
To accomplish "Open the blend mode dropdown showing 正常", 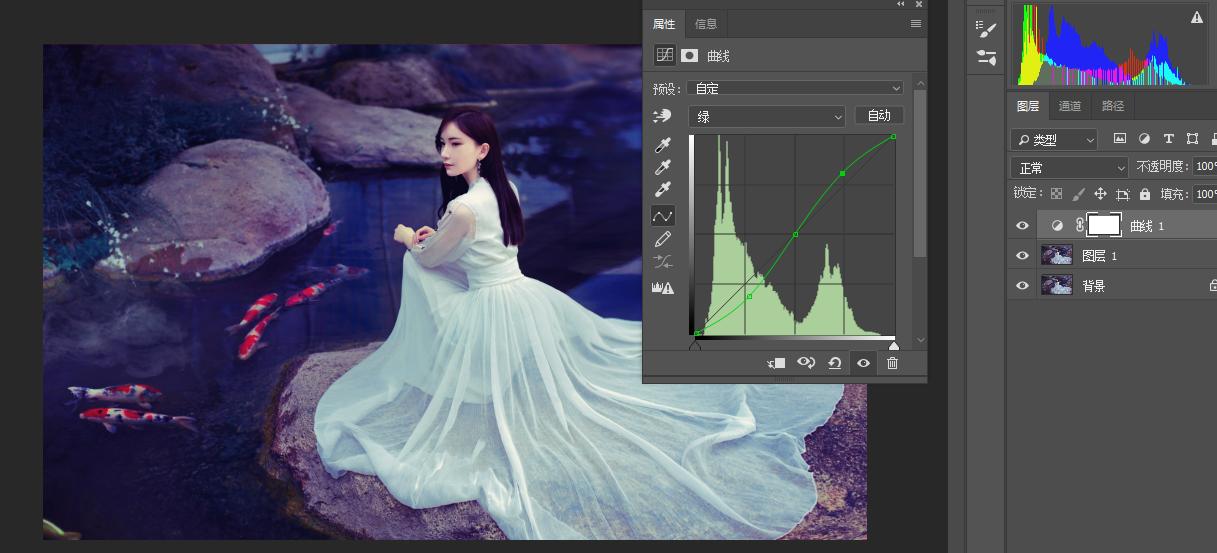I will (1069, 167).
